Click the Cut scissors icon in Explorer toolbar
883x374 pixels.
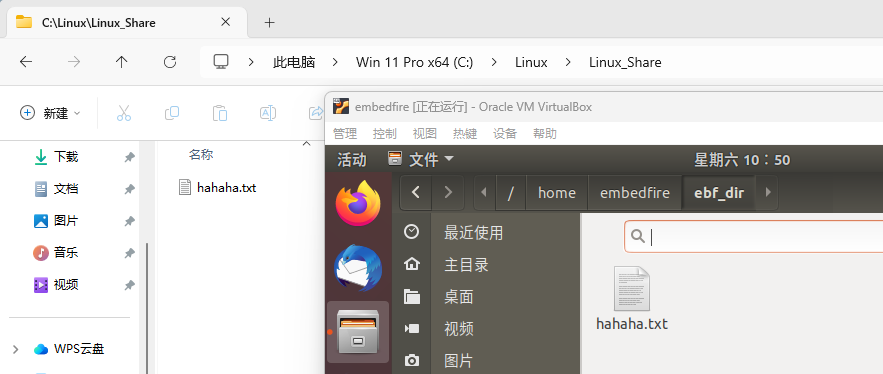pos(124,113)
